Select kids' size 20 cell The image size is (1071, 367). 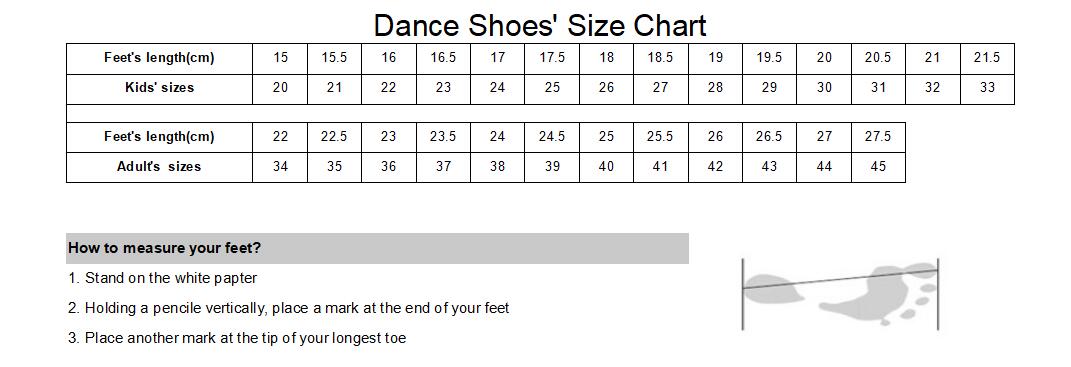click(x=280, y=89)
